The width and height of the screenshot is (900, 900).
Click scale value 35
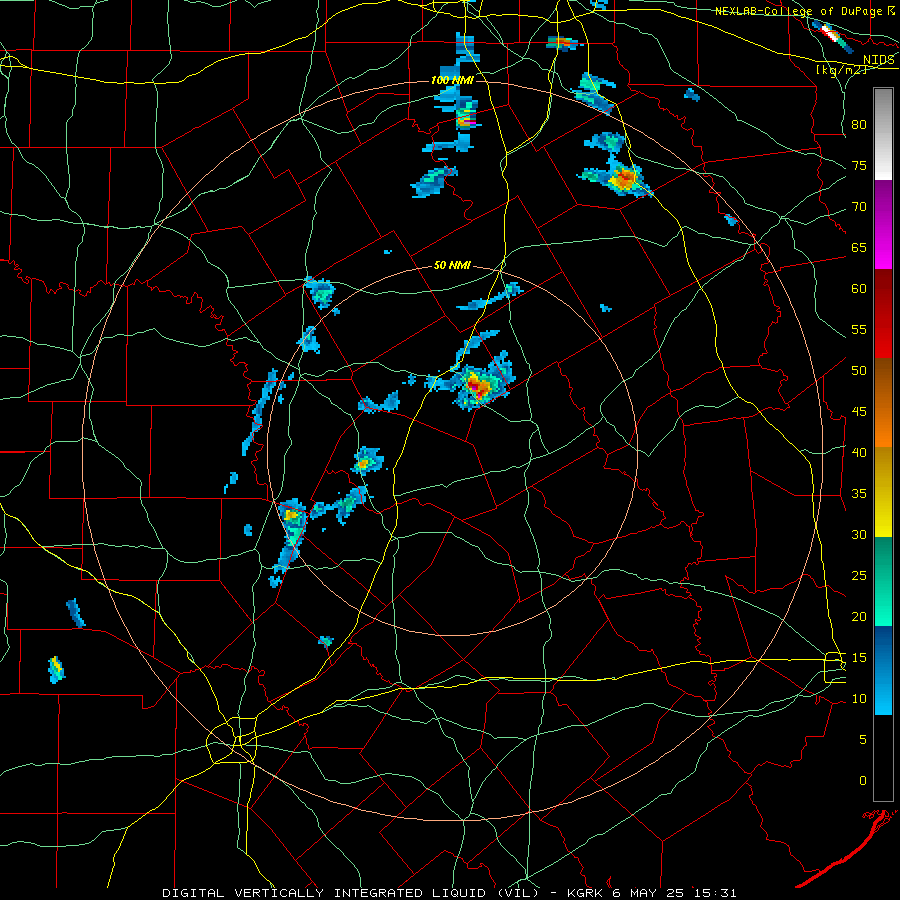(859, 494)
